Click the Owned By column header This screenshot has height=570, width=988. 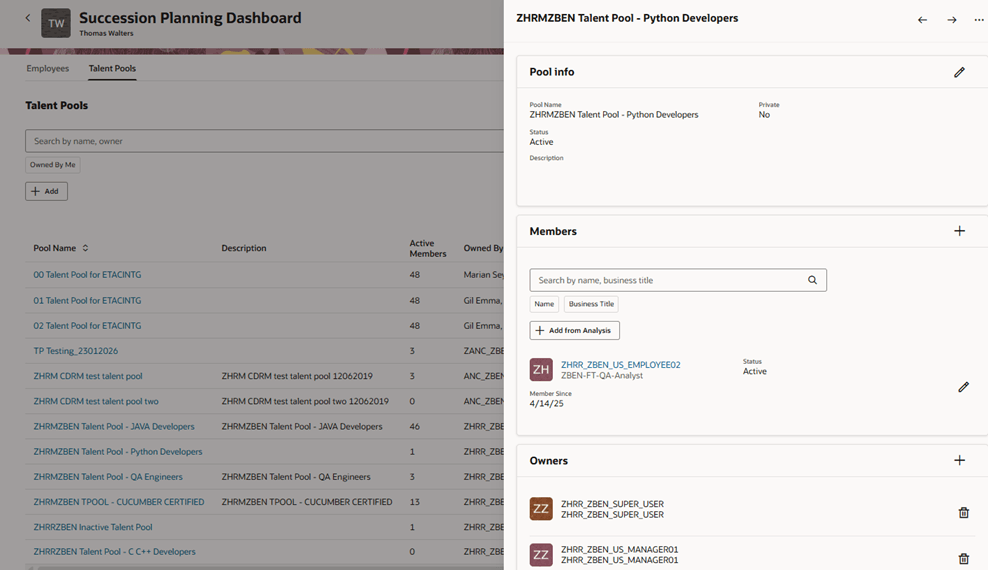click(x=483, y=248)
